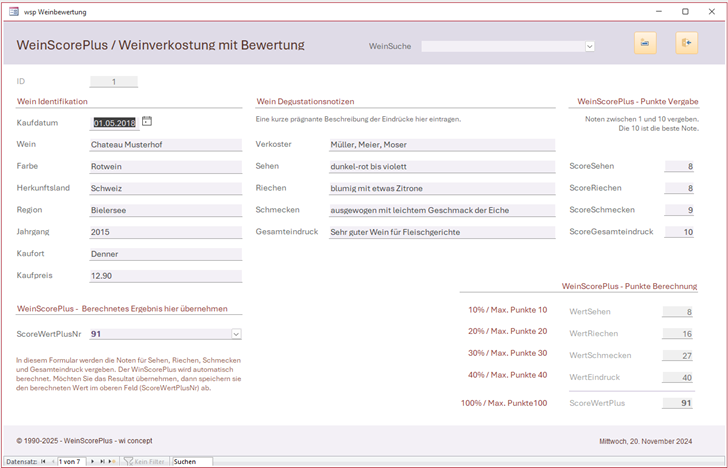Open the WeinSuche dropdown arrow
The height and width of the screenshot is (468, 728).
pos(590,46)
